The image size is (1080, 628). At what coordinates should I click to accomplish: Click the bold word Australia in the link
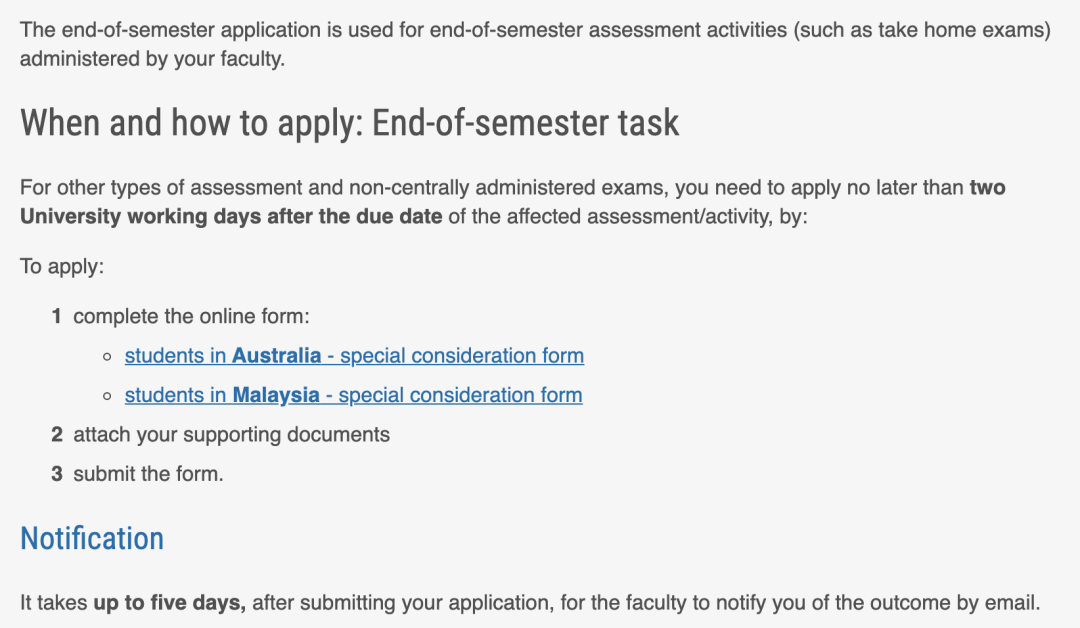tap(276, 355)
